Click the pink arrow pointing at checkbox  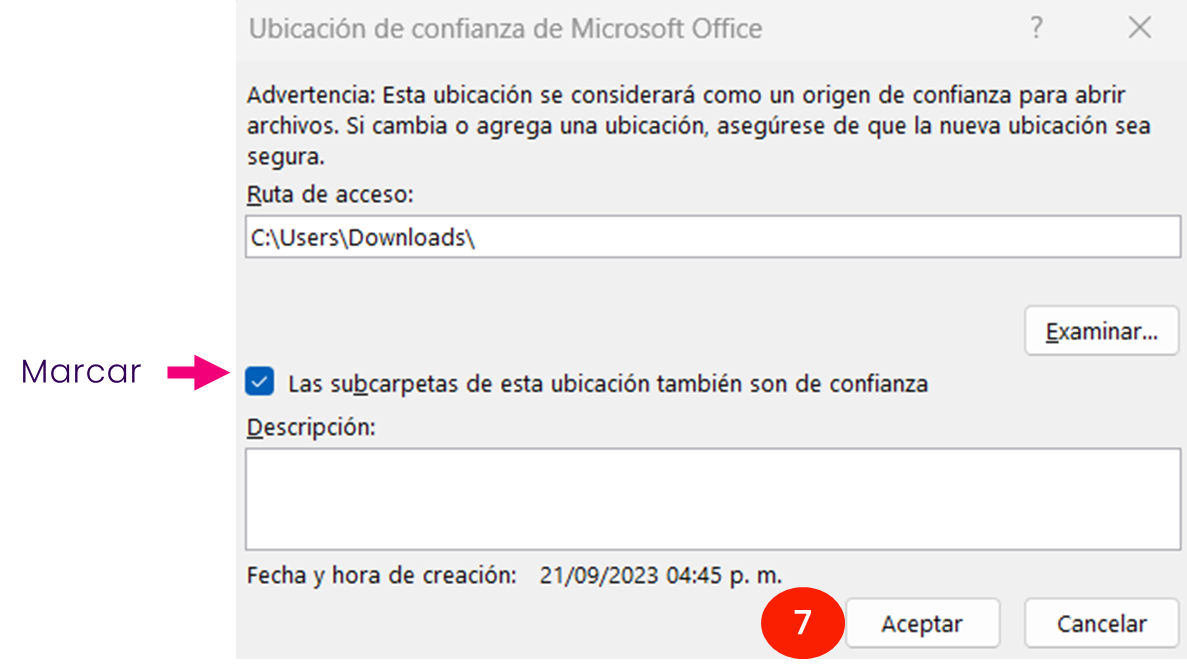pos(198,372)
